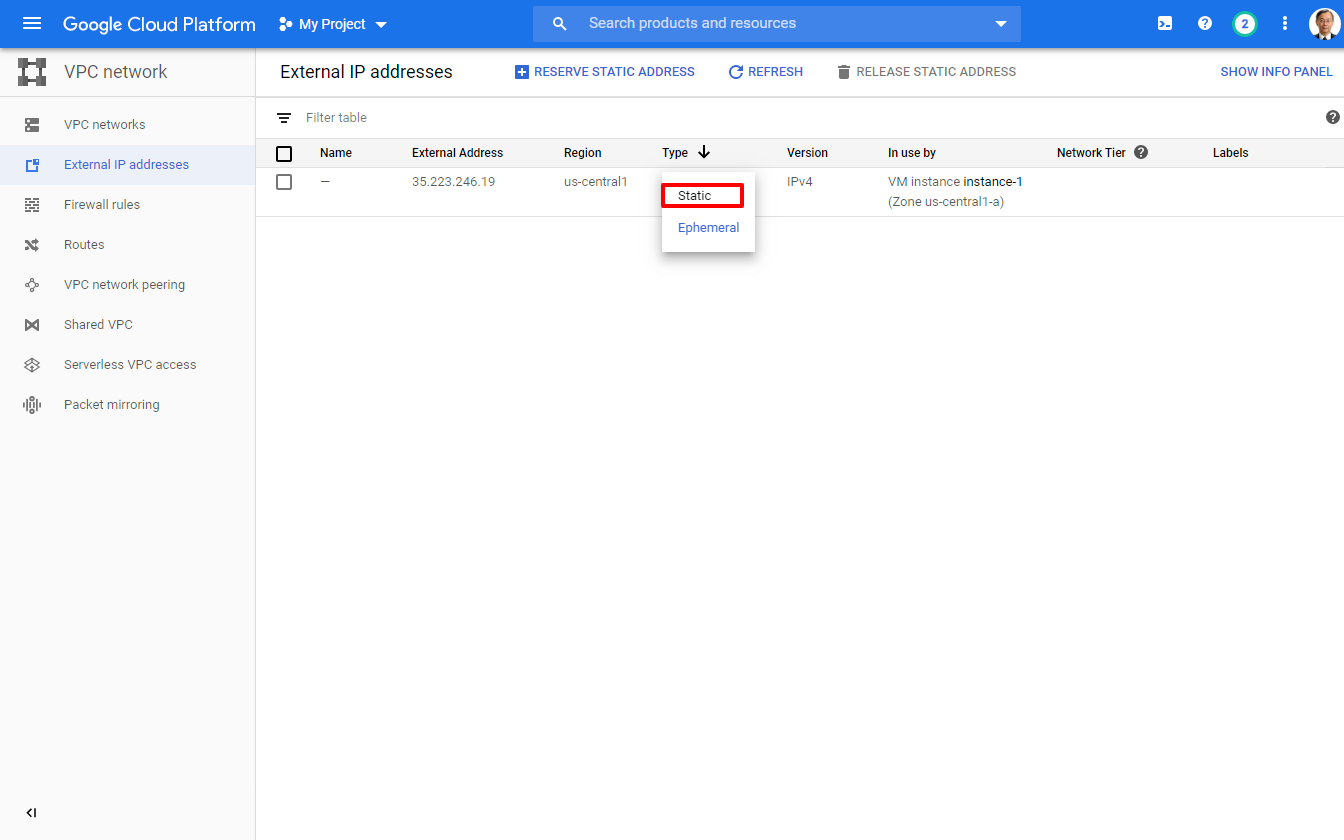Click the Packet mirroring icon
The height and width of the screenshot is (840, 1344).
(32, 405)
